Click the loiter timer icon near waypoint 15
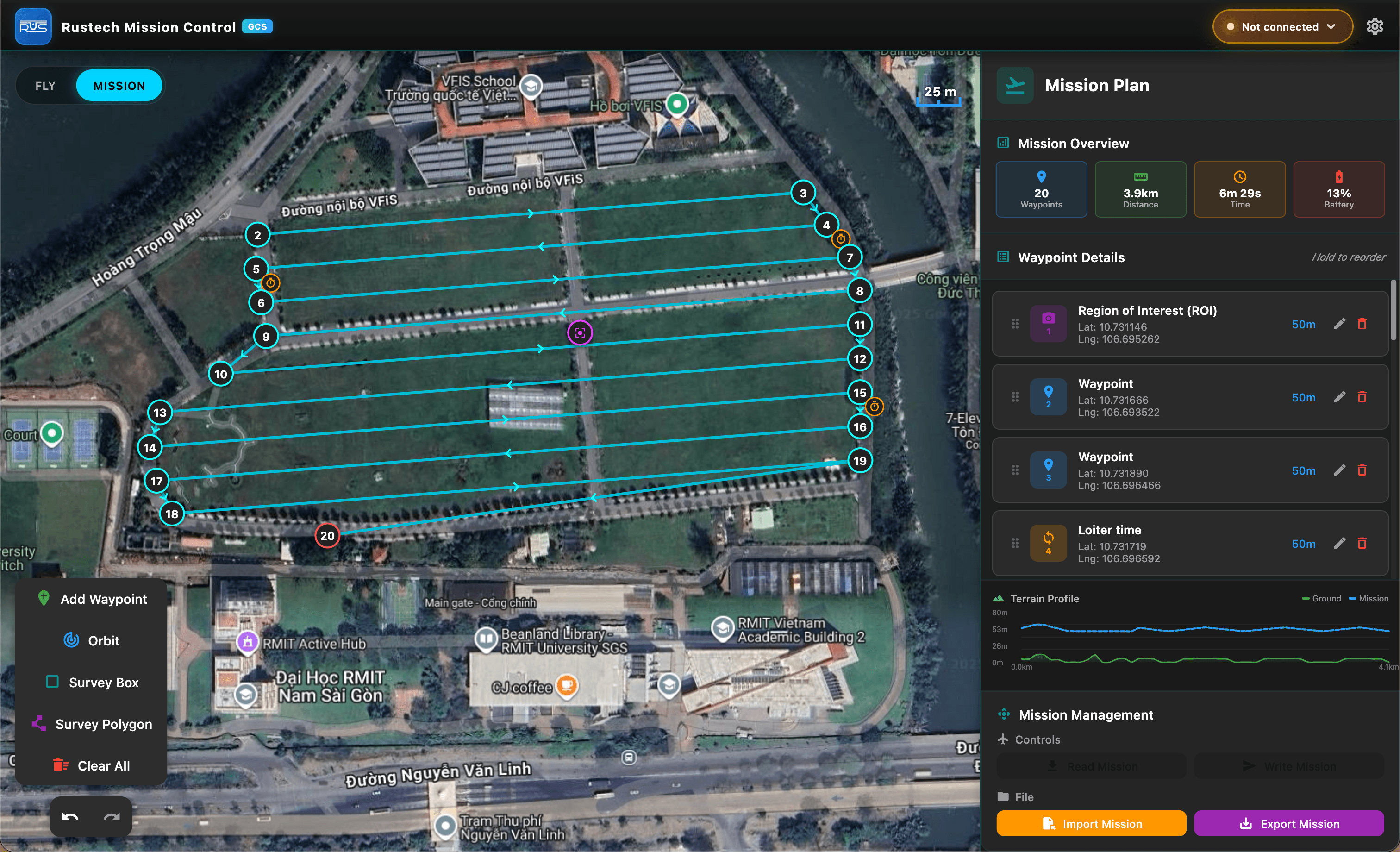The height and width of the screenshot is (852, 1400). 875,407
